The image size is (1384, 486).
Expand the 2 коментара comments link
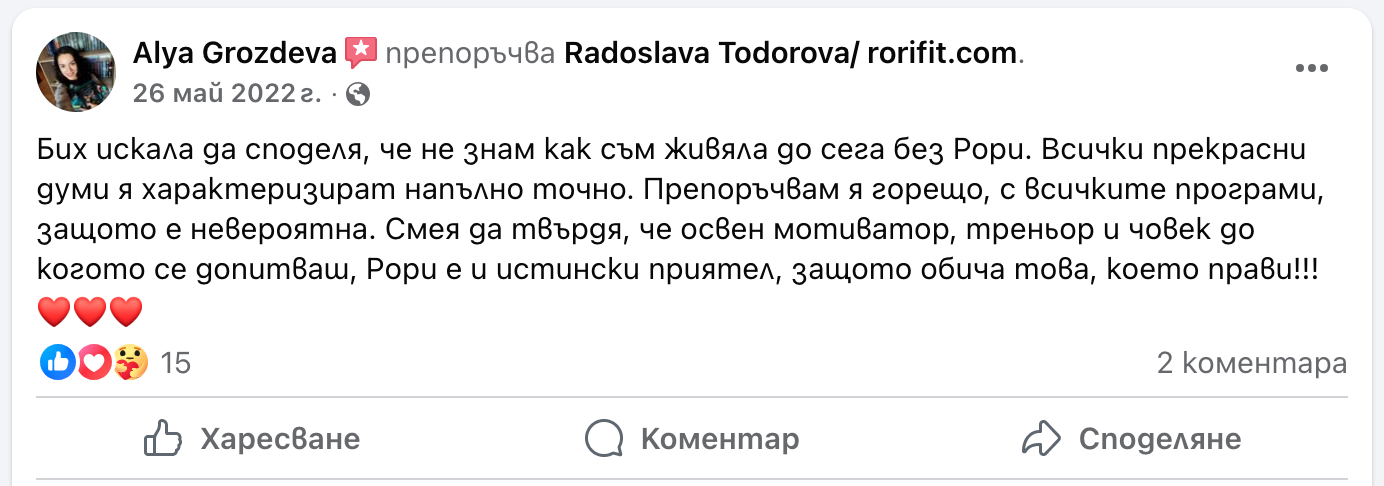pos(1251,363)
